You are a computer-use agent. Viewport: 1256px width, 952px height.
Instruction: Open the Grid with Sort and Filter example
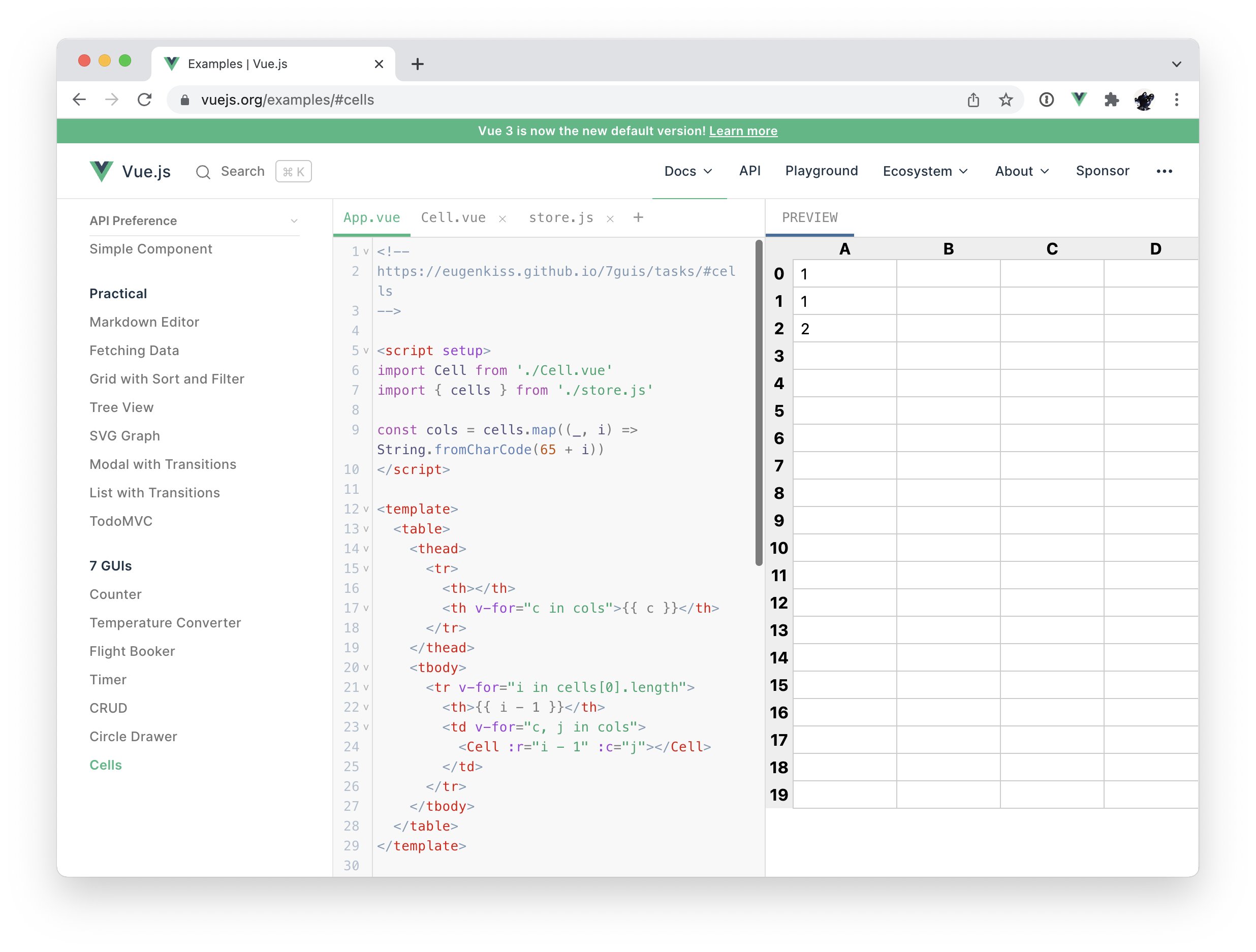(x=167, y=379)
